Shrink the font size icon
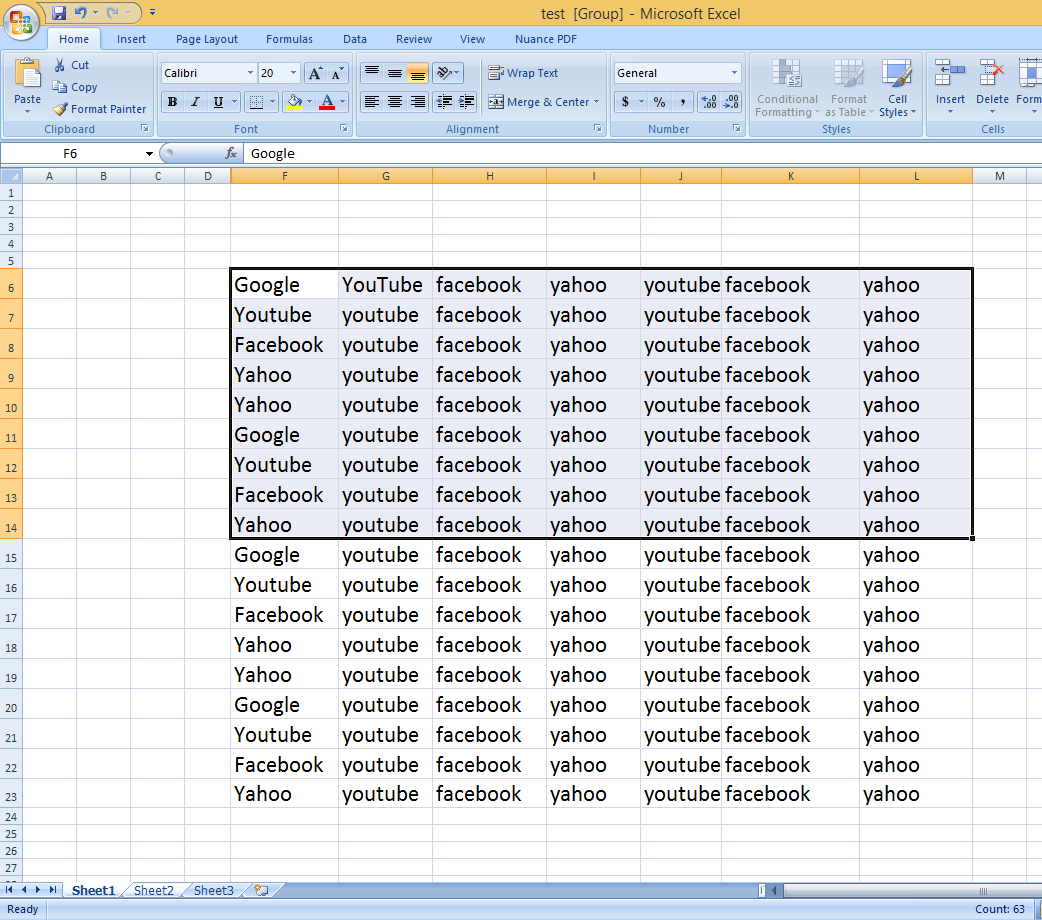This screenshot has width=1042, height=920. click(x=337, y=73)
